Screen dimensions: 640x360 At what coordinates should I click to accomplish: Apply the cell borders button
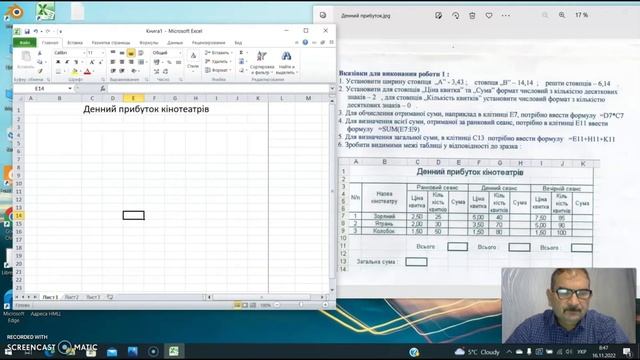click(x=58, y=72)
